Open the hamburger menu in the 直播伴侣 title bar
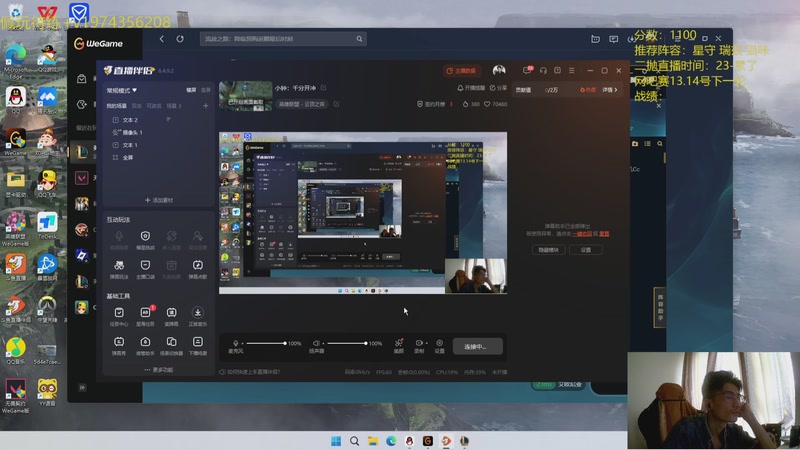Screen dimensions: 800x450 (x=571, y=70)
